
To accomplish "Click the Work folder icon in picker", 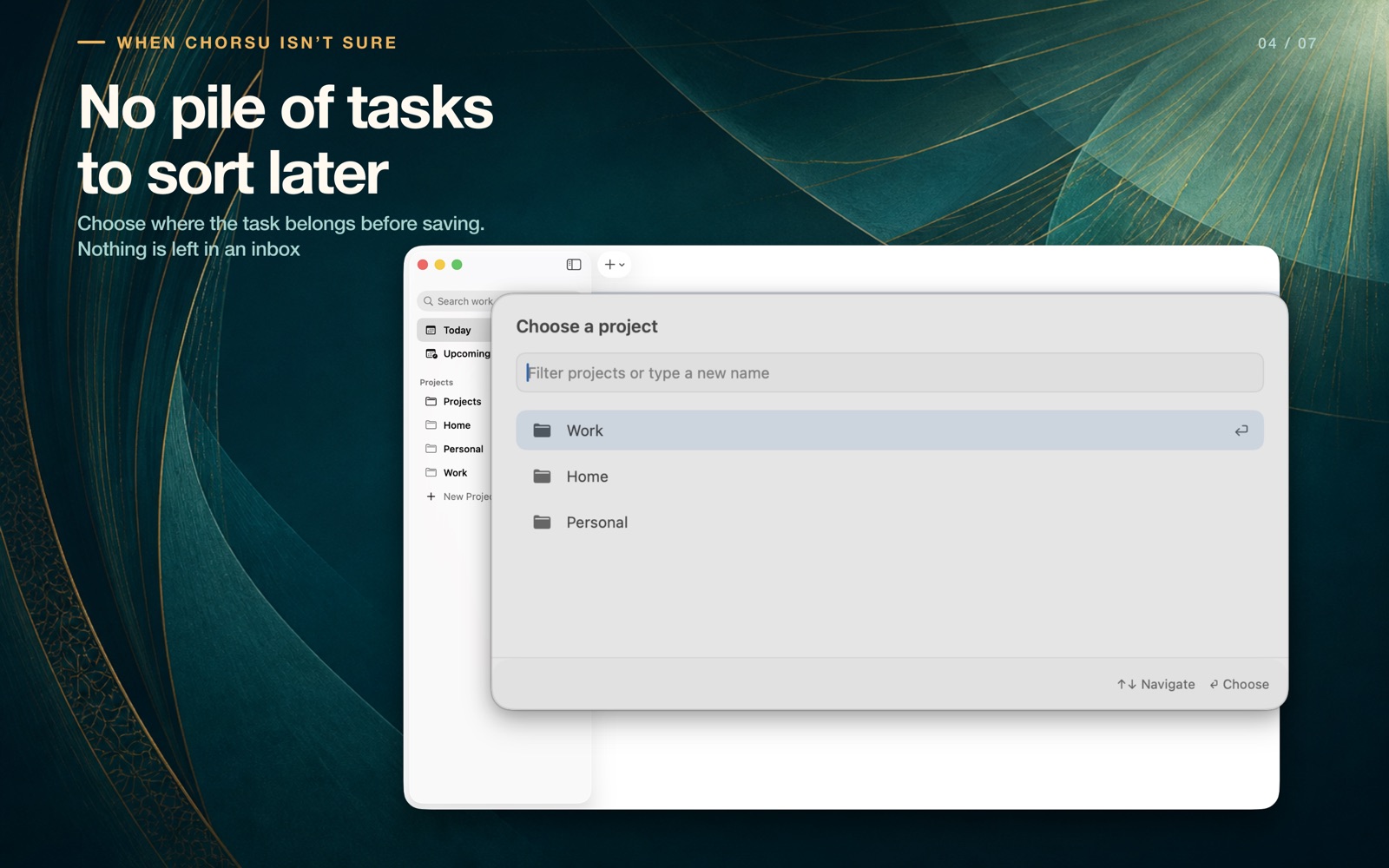I will 542,431.
